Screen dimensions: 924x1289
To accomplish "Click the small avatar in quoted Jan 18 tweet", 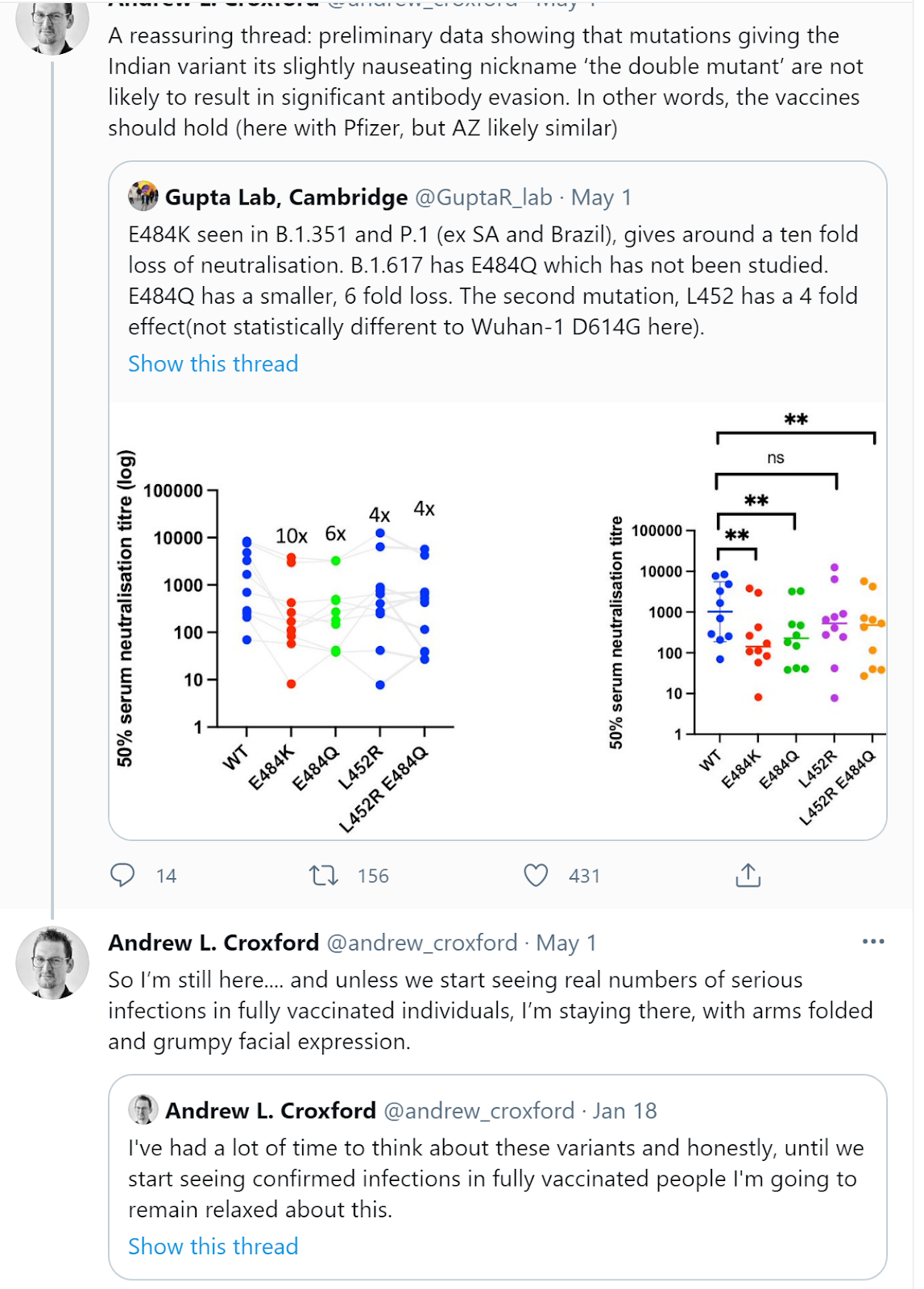I will point(143,1110).
